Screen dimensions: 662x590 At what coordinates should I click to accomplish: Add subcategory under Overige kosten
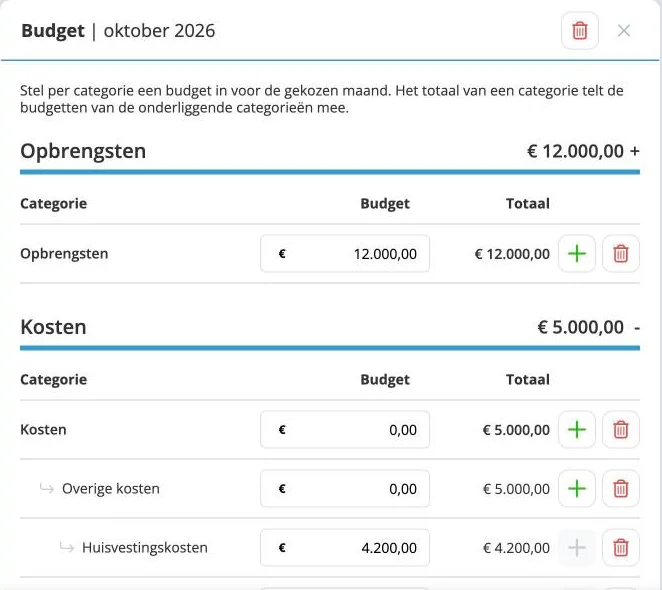(577, 489)
